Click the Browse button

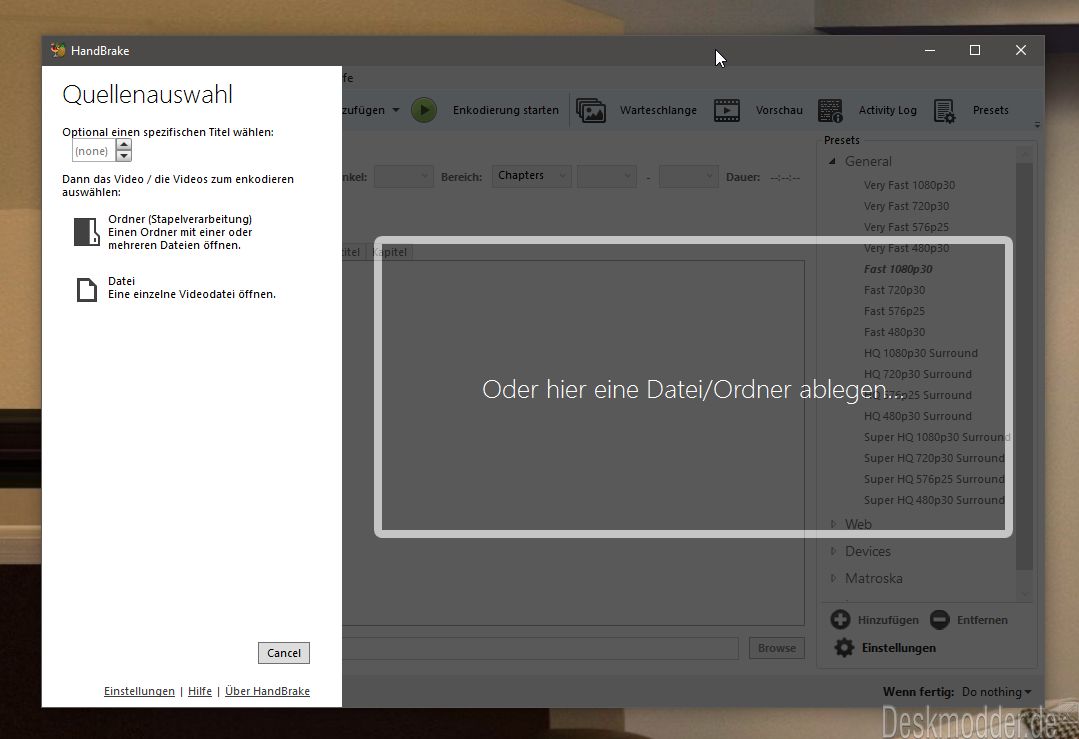[776, 647]
